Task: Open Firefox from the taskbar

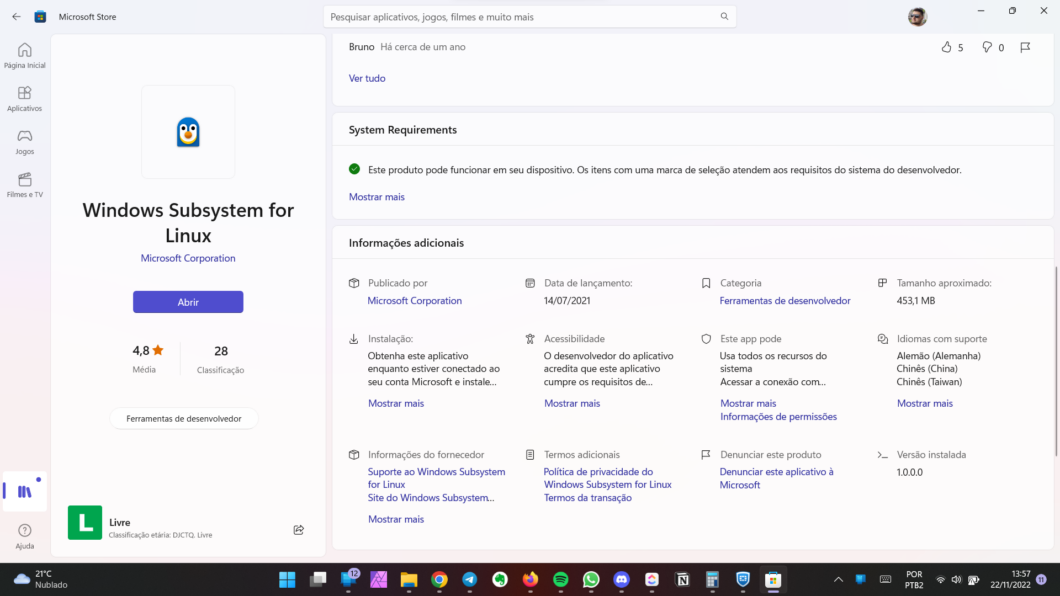Action: (531, 580)
